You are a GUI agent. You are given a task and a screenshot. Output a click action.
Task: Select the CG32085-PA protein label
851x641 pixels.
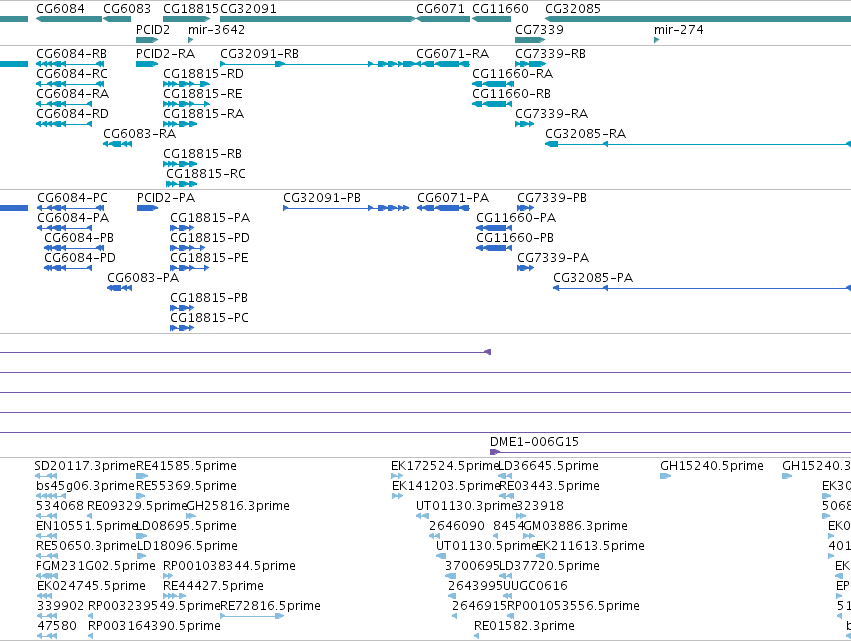pyautogui.click(x=593, y=278)
